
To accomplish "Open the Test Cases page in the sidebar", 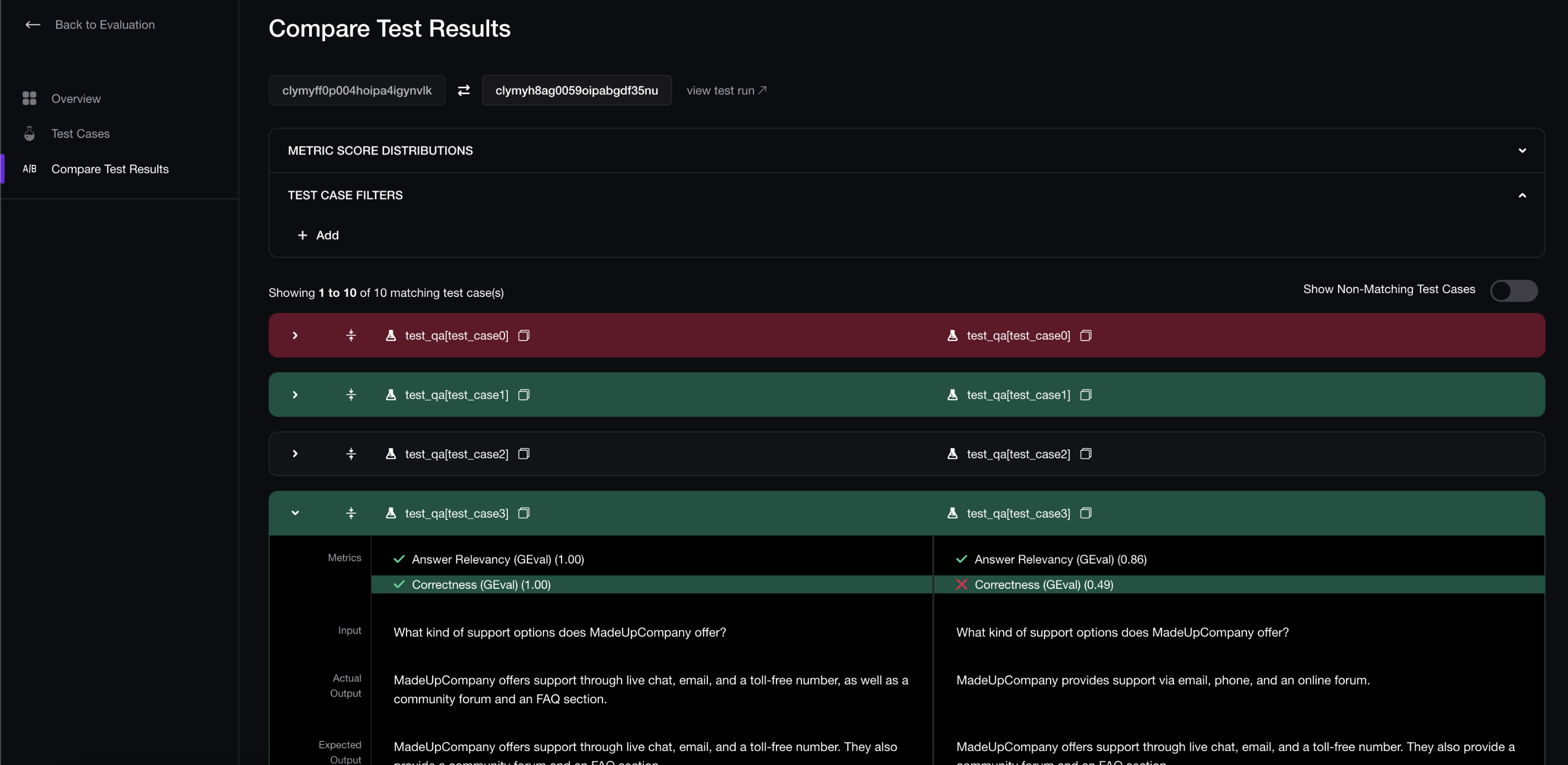I will [x=81, y=134].
